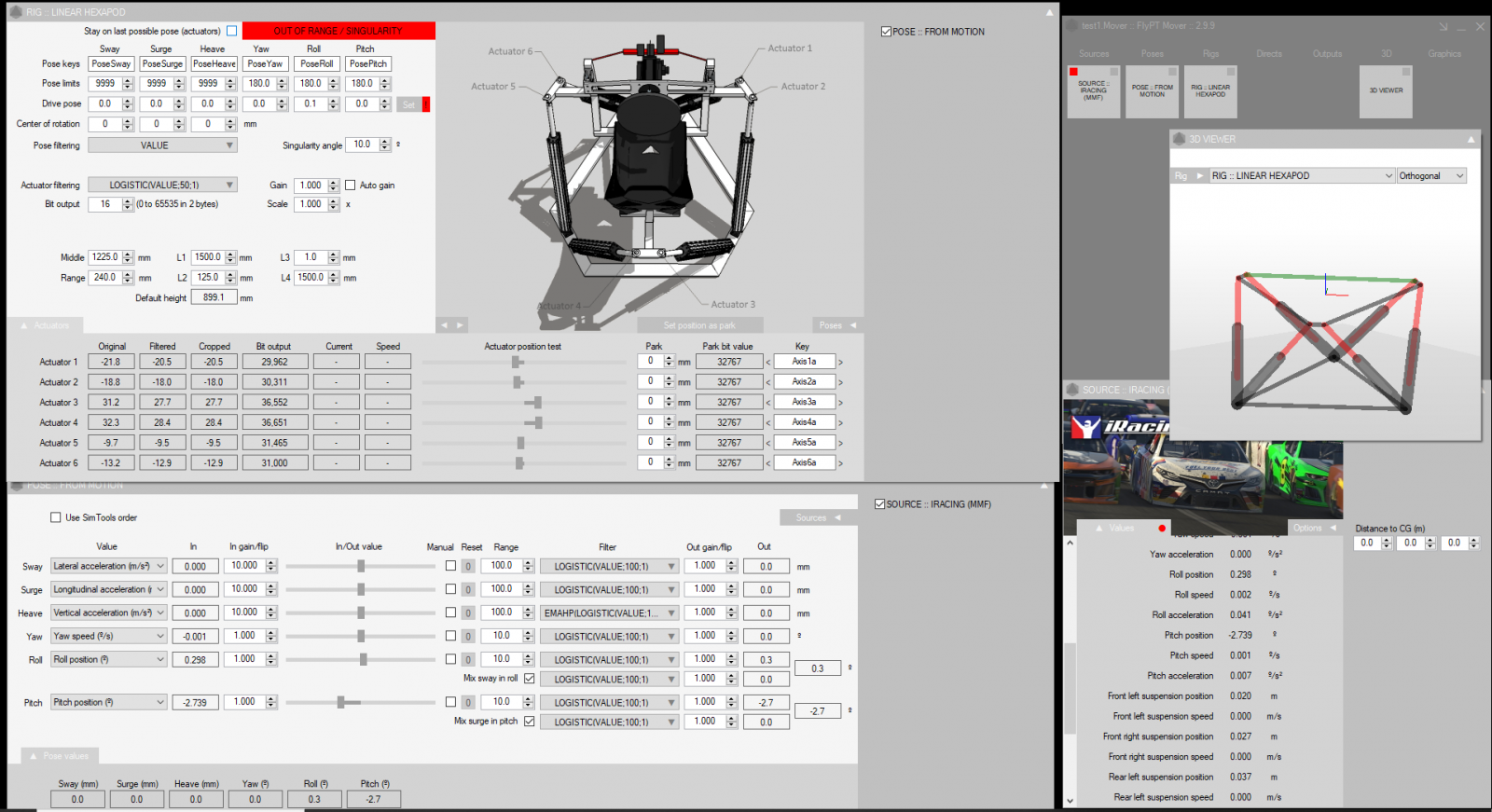
Task: Click Set position as park button
Action: (699, 325)
